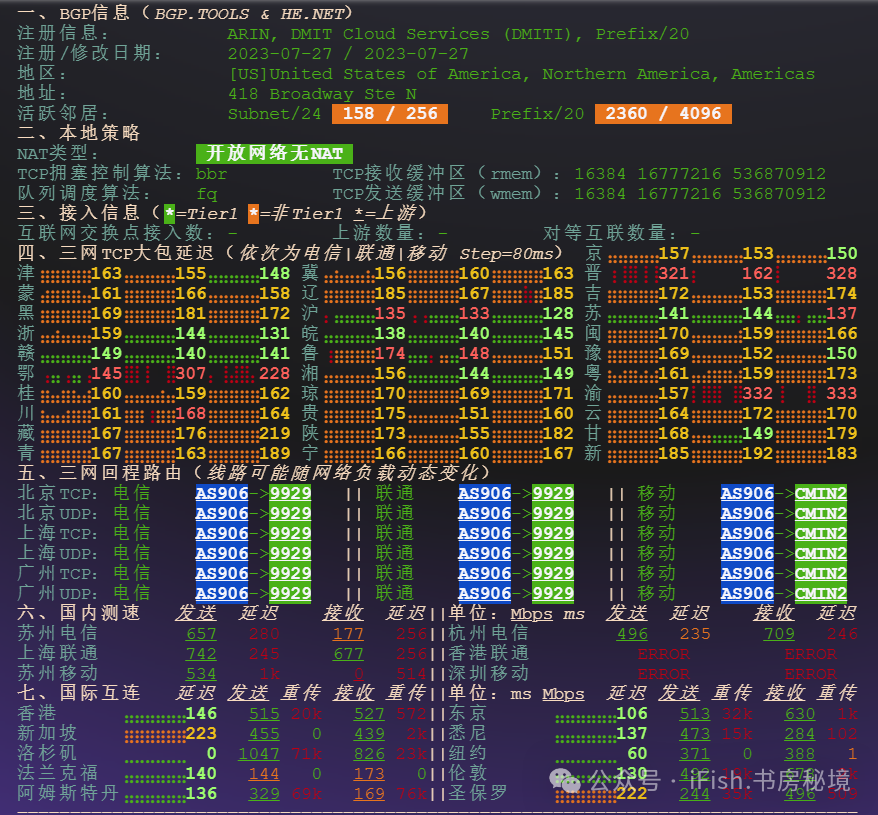The height and width of the screenshot is (815, 878).
Task: Click the orange Prefix/20 2360 / 4096 badge
Action: (663, 114)
